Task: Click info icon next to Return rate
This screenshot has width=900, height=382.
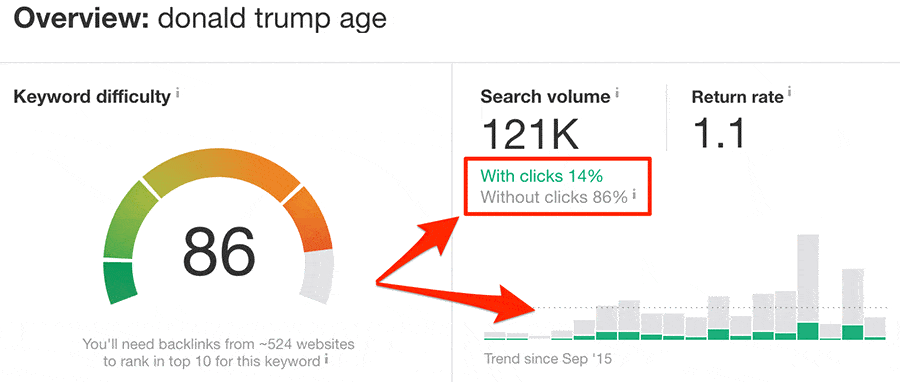Action: coord(790,92)
